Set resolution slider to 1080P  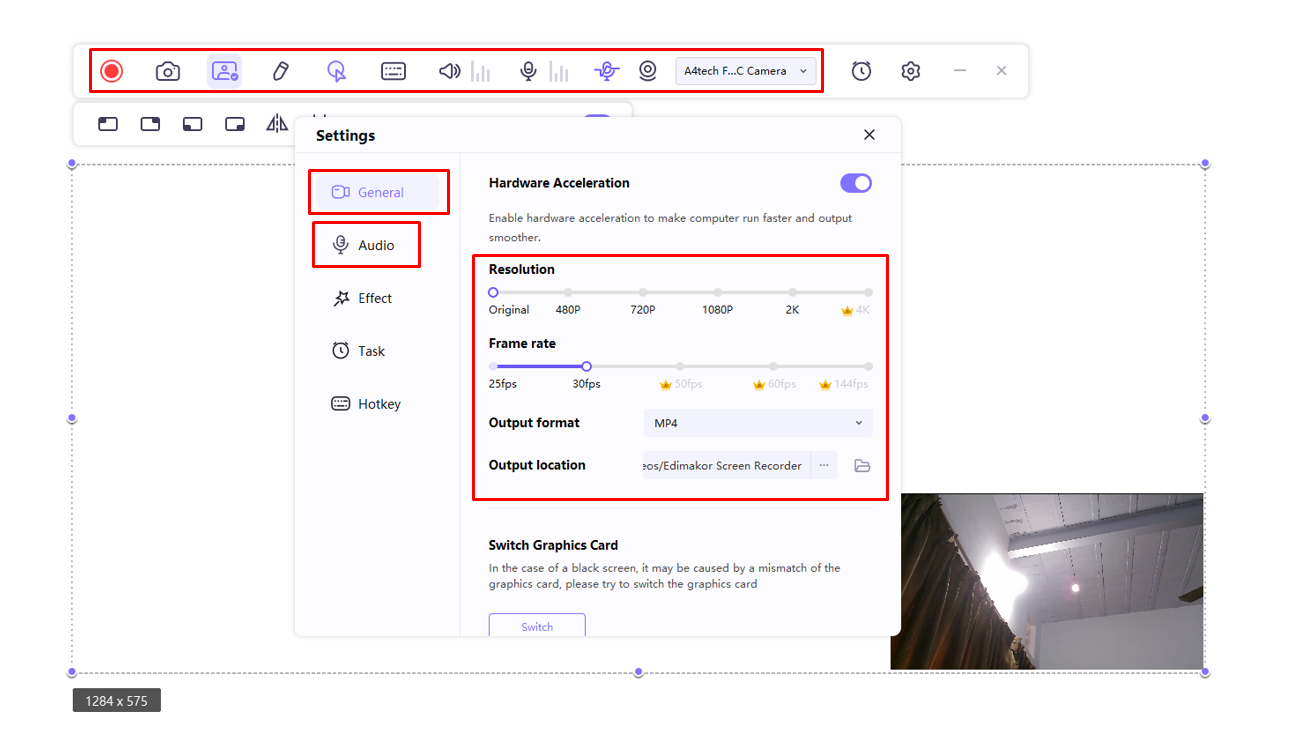717,293
